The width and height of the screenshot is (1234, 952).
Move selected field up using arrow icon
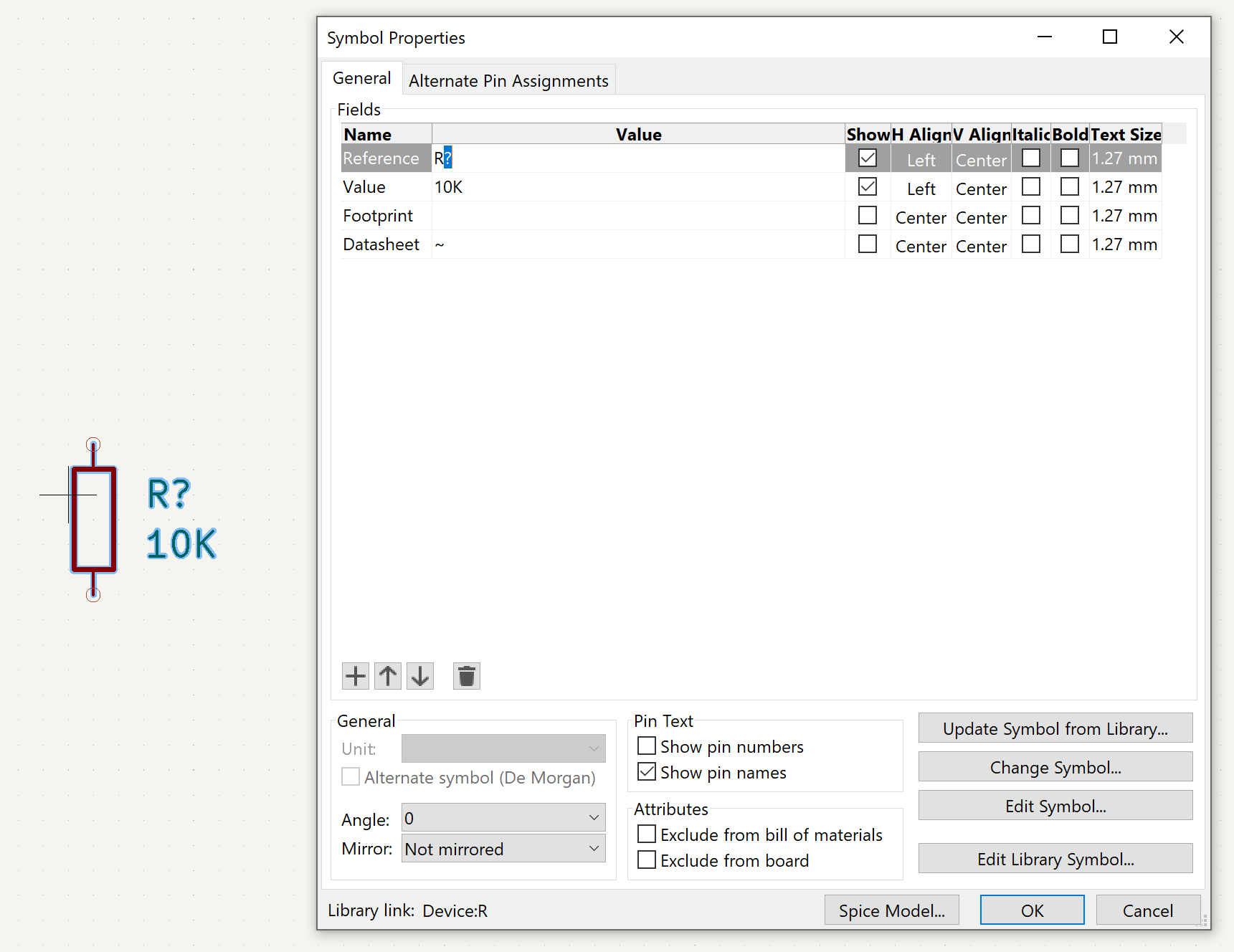coord(387,675)
